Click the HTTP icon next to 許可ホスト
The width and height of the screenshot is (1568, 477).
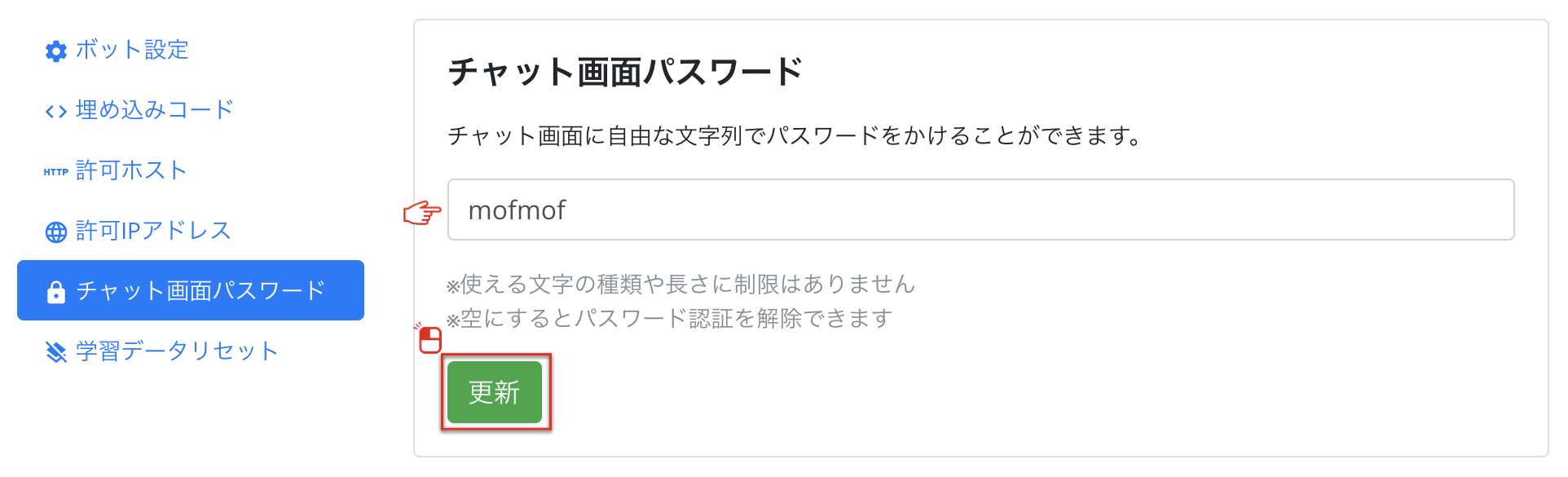(x=55, y=171)
